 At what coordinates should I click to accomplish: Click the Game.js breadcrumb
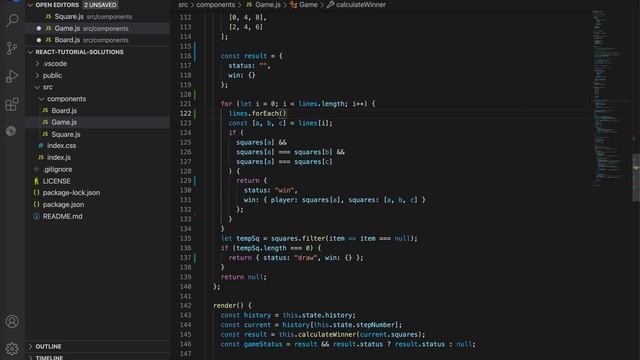[x=268, y=5]
